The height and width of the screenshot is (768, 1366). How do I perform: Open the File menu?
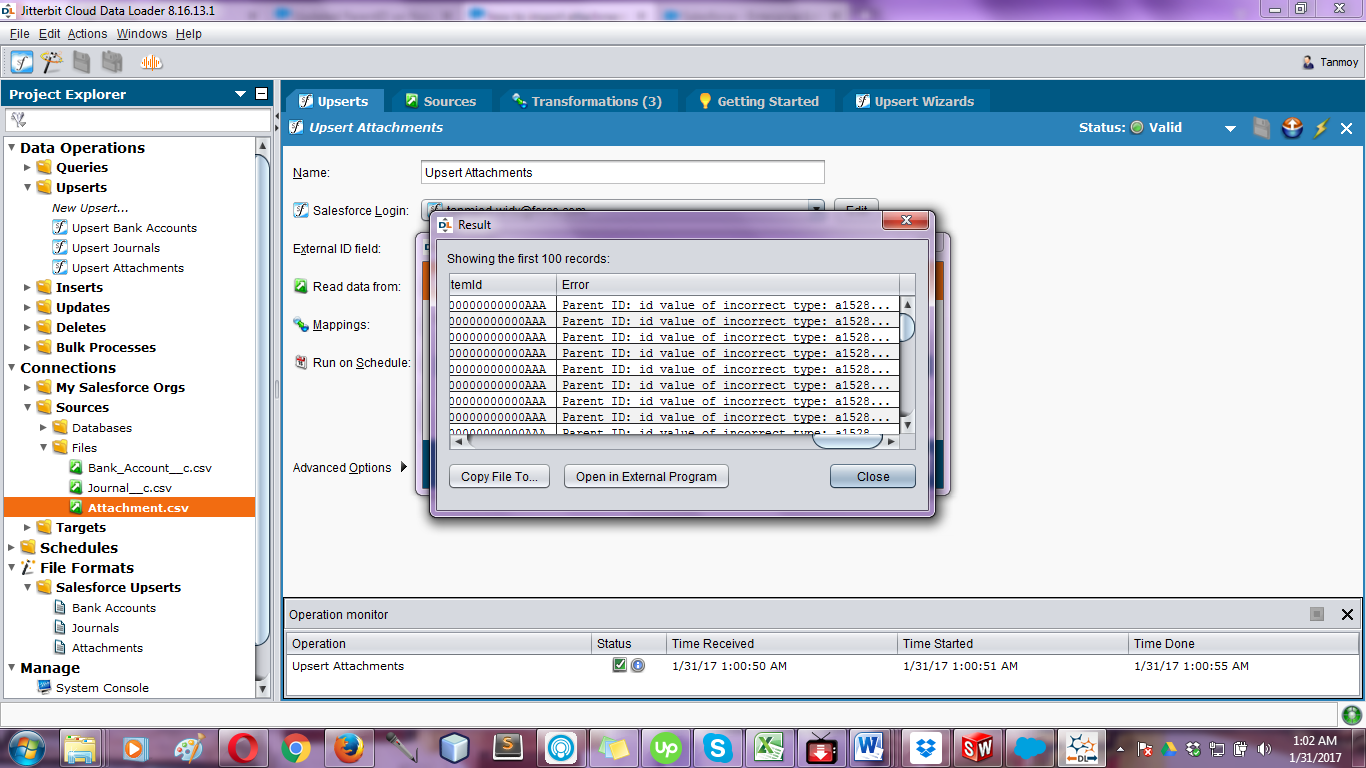pos(20,33)
